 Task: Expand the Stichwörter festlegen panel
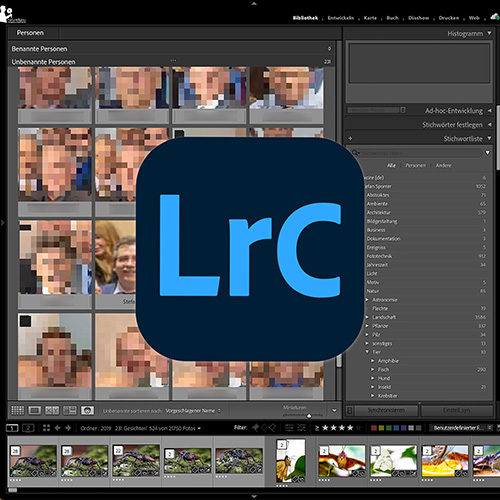pyautogui.click(x=489, y=124)
